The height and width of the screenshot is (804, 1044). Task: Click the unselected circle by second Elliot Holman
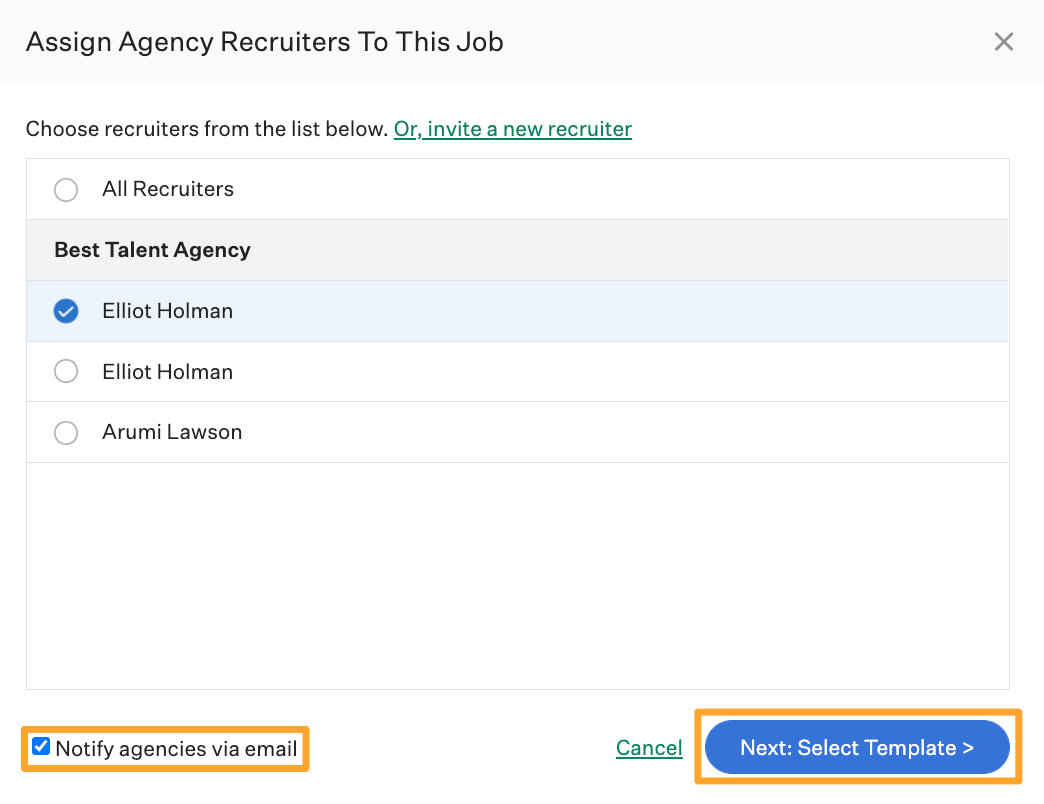[x=66, y=371]
